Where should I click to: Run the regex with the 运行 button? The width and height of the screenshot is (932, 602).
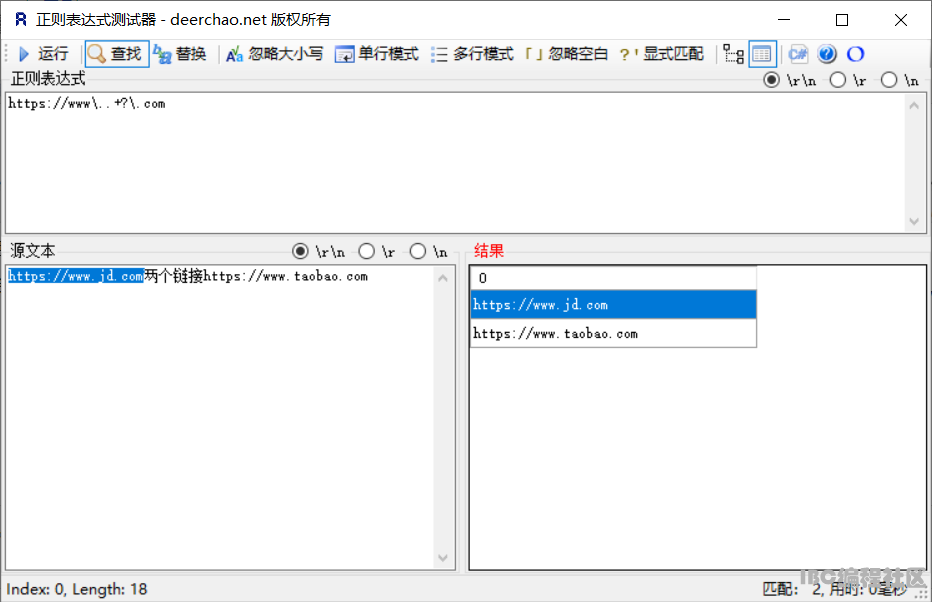click(43, 54)
